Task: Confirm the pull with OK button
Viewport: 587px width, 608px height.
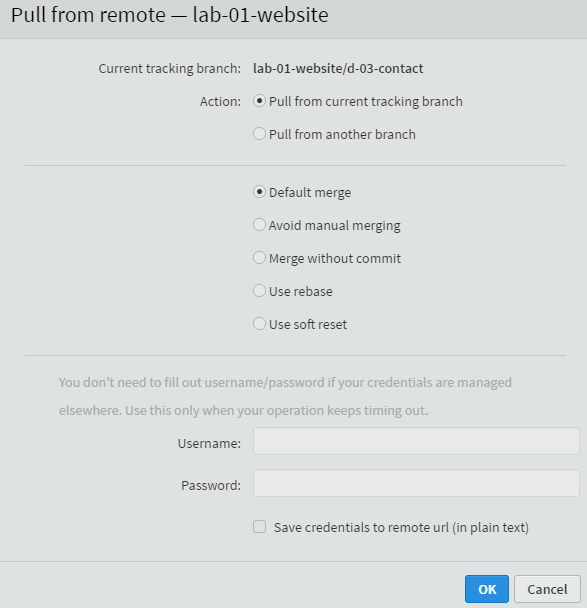Action: coord(487,589)
